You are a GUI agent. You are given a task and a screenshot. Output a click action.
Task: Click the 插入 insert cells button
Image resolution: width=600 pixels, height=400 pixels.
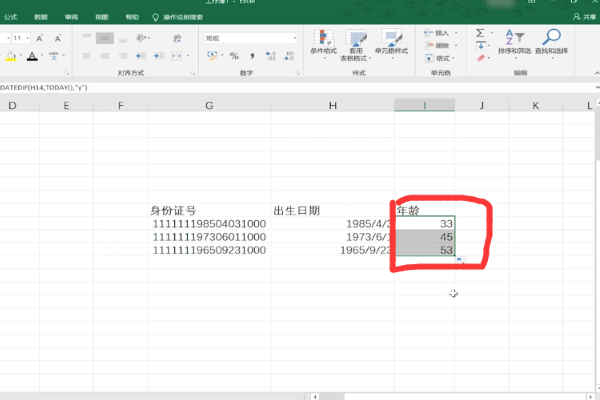click(437, 33)
